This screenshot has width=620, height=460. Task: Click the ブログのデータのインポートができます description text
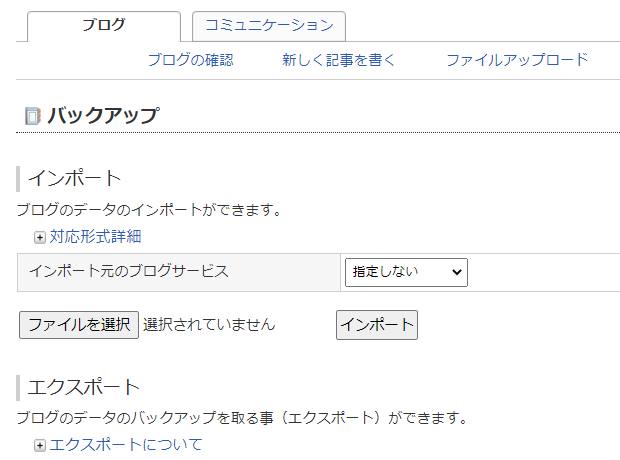tap(149, 210)
